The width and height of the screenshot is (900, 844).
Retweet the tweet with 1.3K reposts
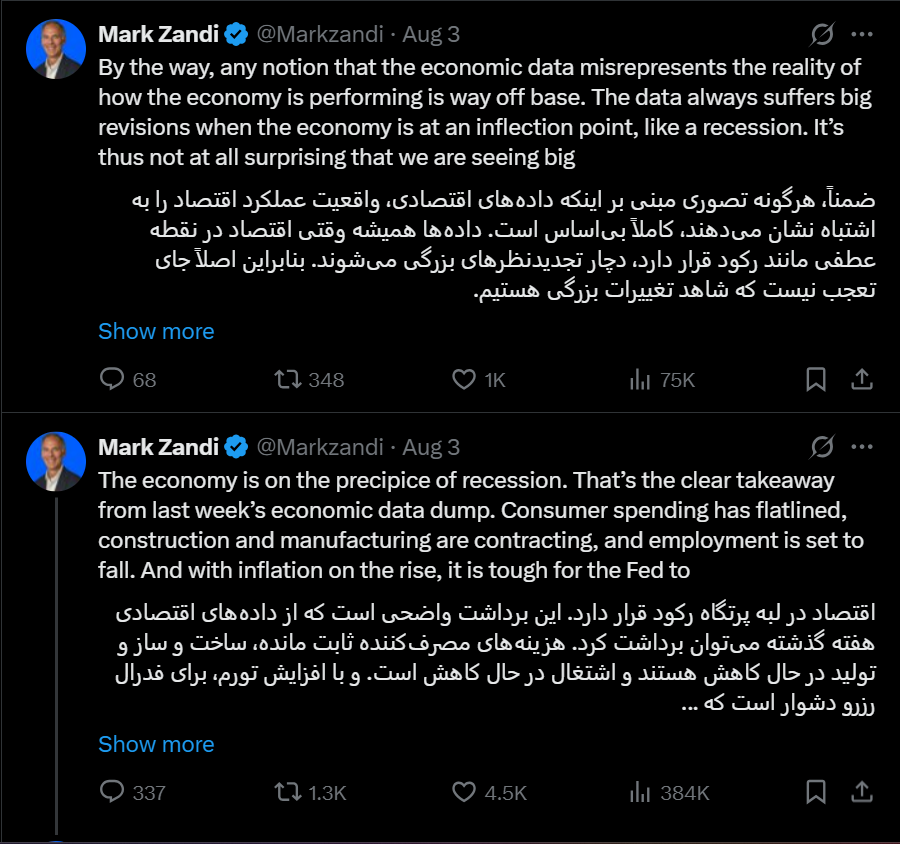288,793
